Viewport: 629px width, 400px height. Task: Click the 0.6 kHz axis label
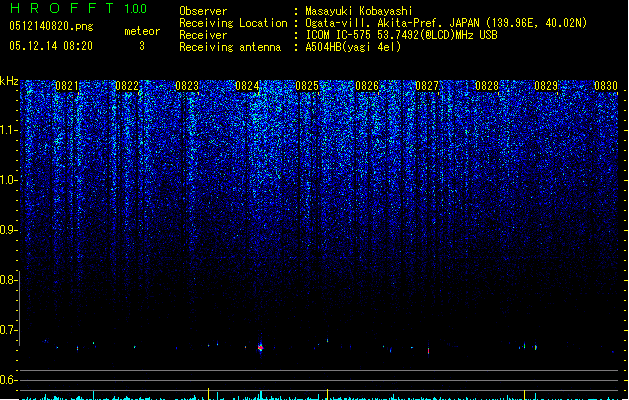point(8,380)
